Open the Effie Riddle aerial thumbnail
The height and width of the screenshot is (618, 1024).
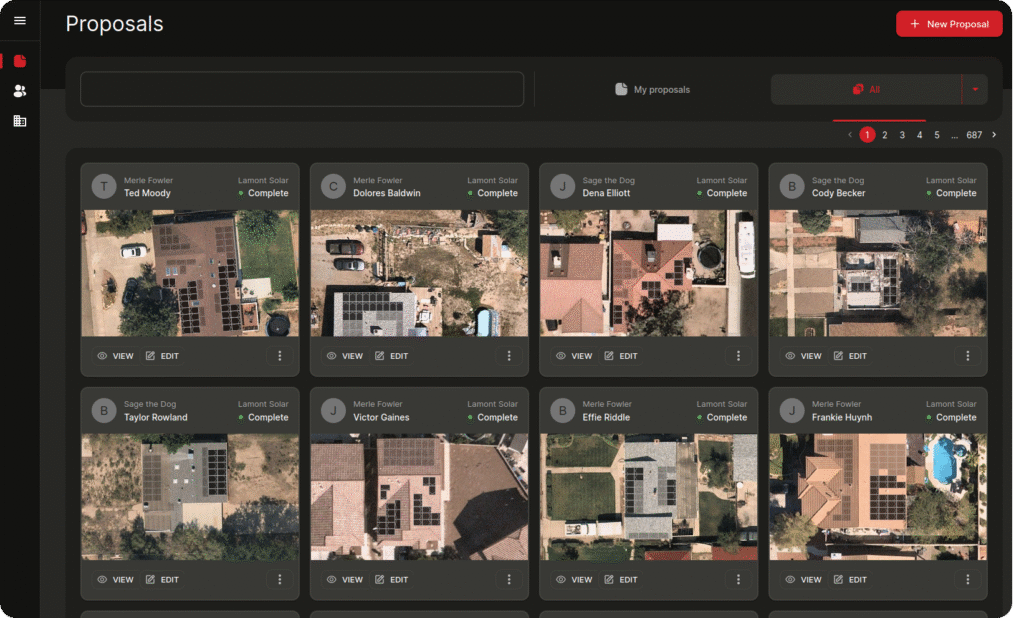(648, 497)
